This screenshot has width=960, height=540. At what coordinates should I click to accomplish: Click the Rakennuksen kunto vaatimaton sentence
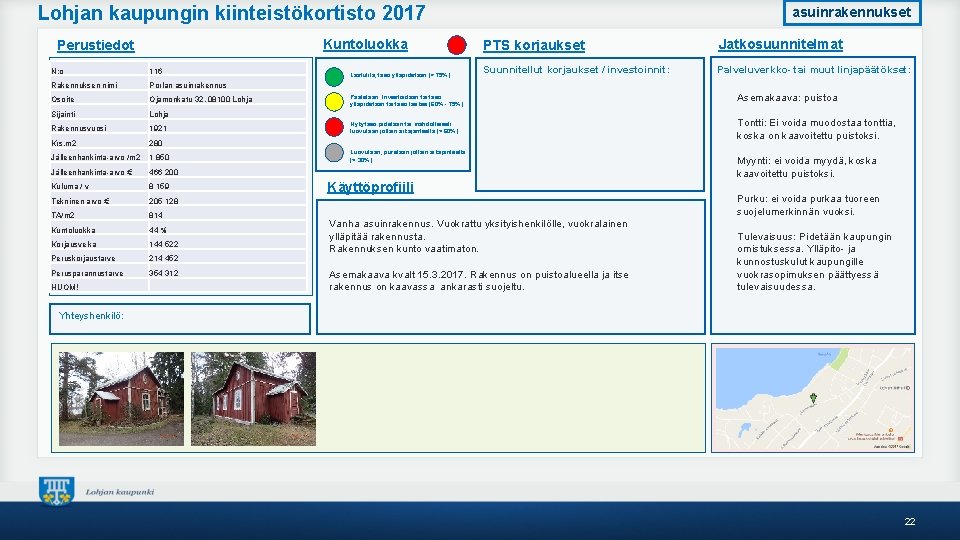[404, 249]
